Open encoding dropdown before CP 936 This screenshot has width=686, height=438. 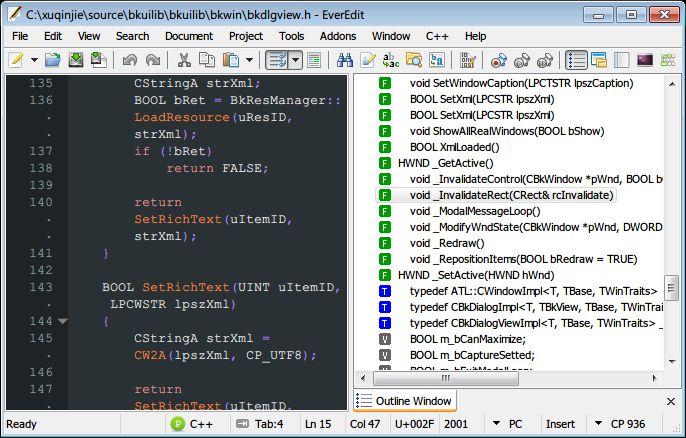point(598,424)
